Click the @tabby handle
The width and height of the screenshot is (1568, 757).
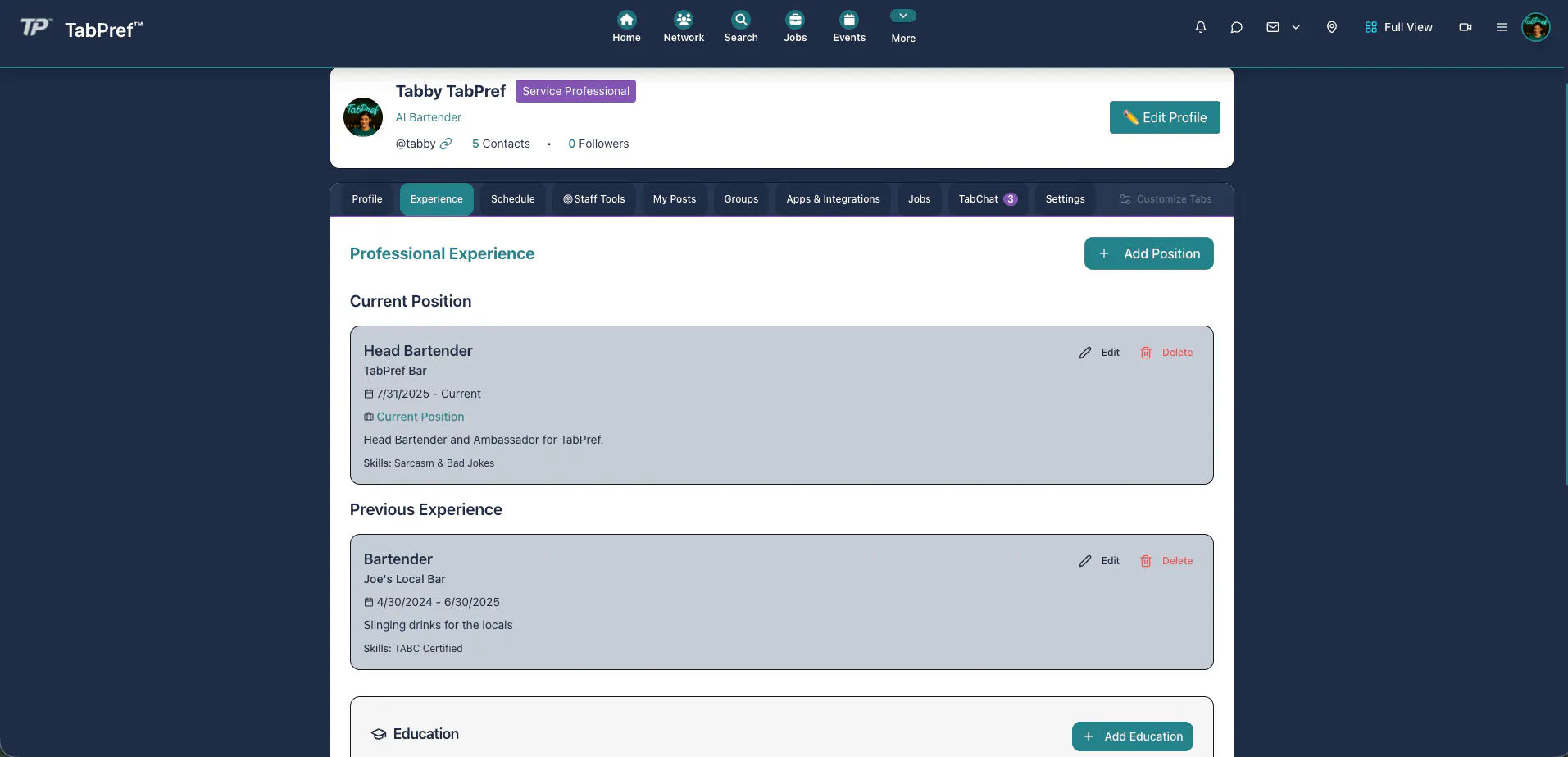click(416, 144)
